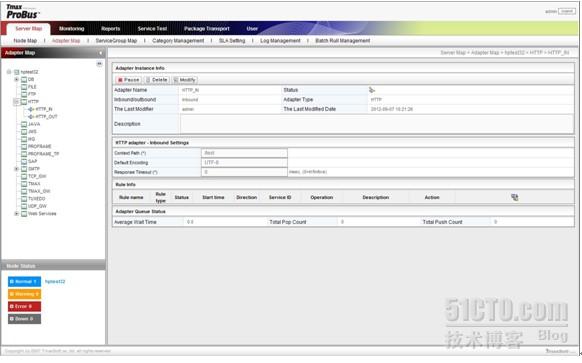The height and width of the screenshot is (363, 582).
Task: Collapse the HTTP tree node
Action: coord(16,102)
